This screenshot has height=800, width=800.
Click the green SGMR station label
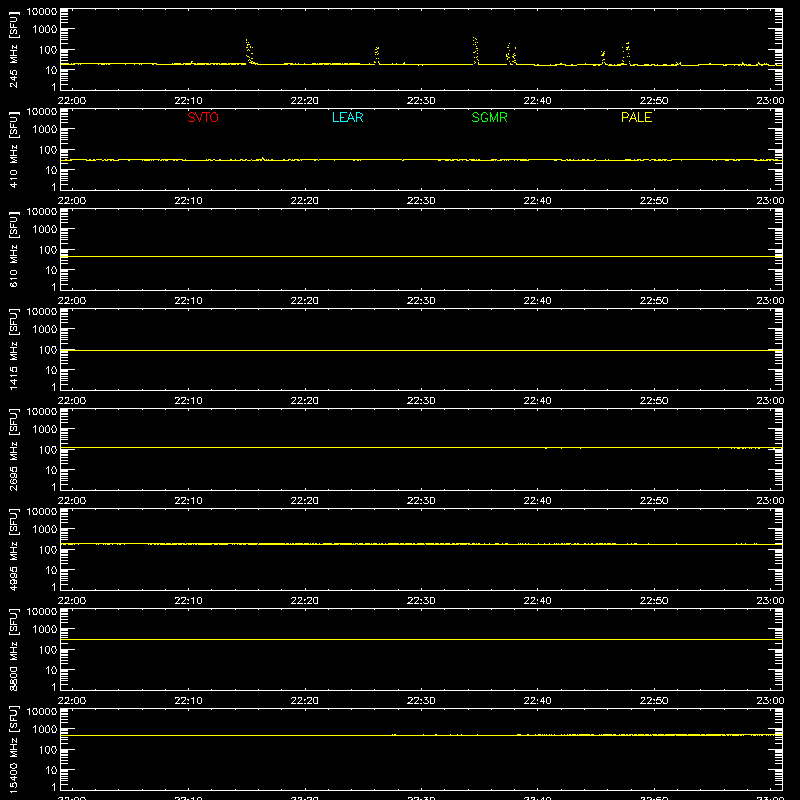[x=489, y=117]
